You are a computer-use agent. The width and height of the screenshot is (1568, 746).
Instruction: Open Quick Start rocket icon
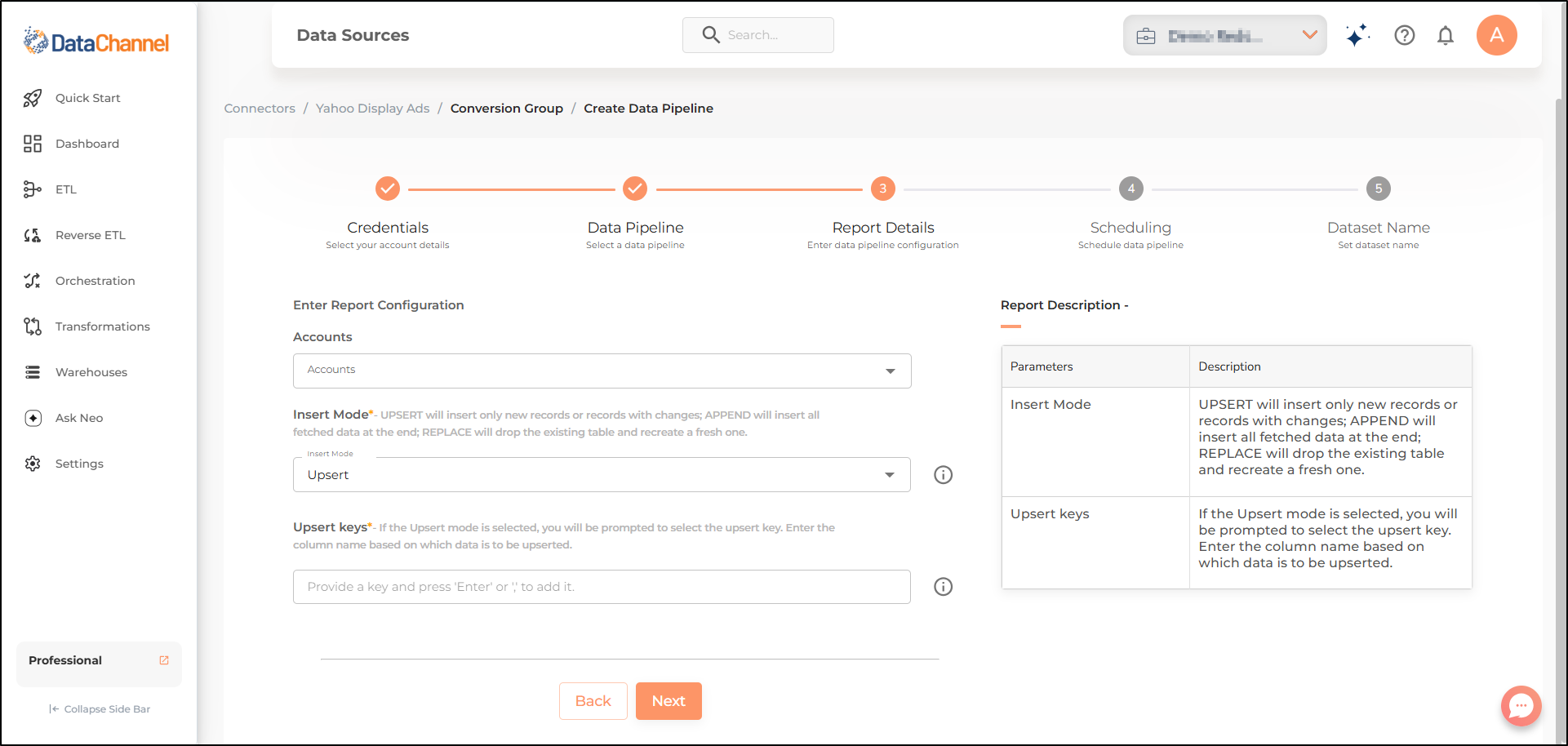point(33,98)
